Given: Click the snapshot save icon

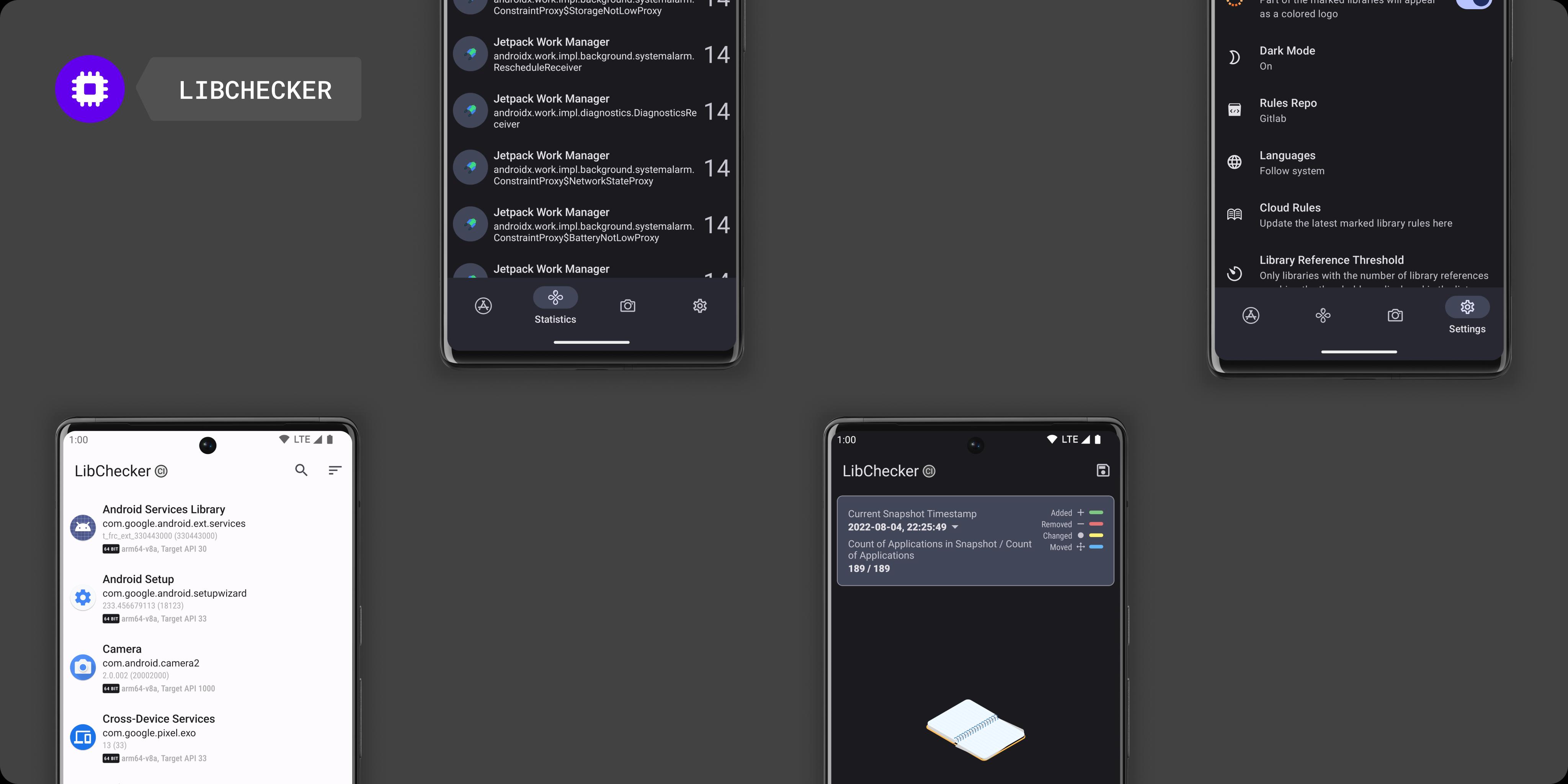Looking at the screenshot, I should (1102, 471).
